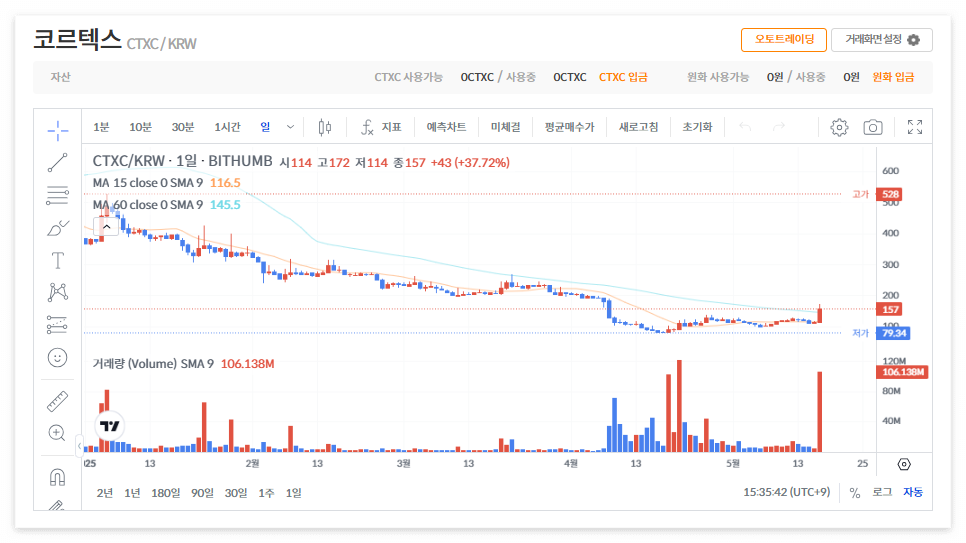Click the 고가 high price label 528

click(890, 194)
